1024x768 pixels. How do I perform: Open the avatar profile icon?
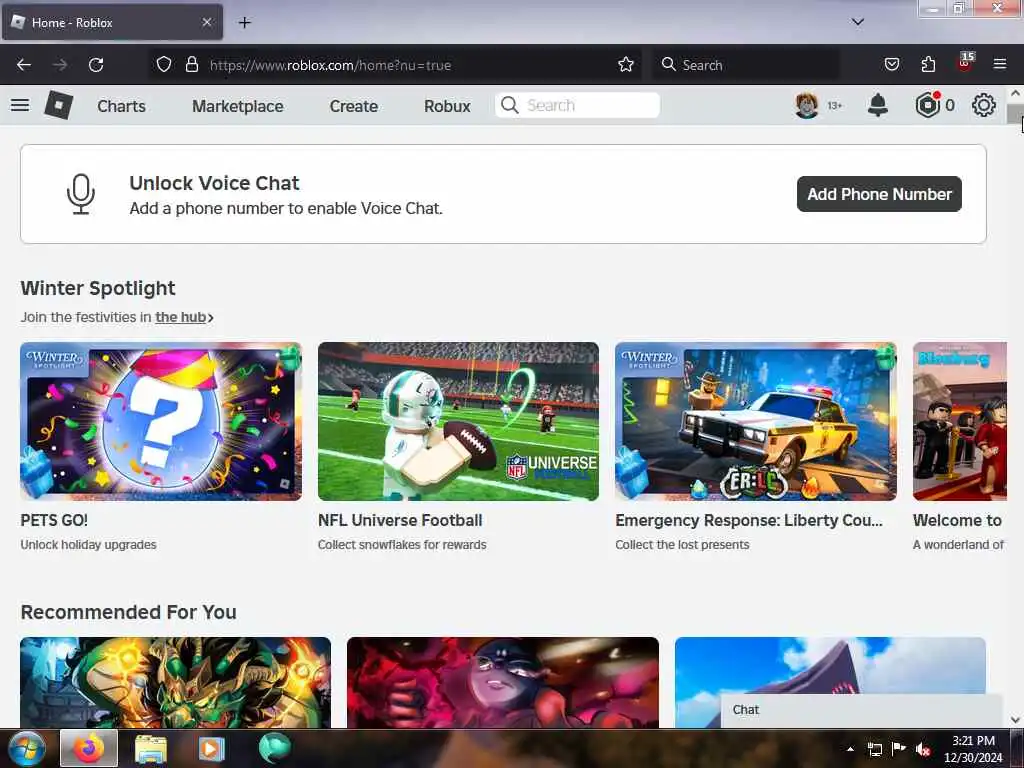click(x=807, y=105)
